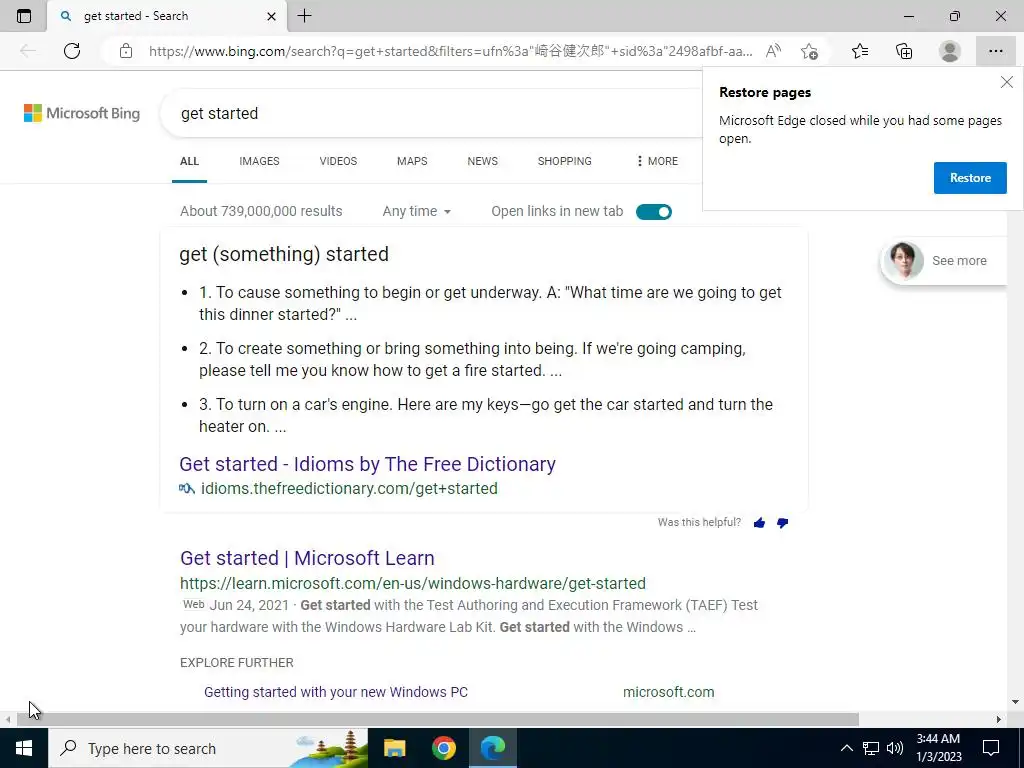Open network status tray icon

click(871, 748)
